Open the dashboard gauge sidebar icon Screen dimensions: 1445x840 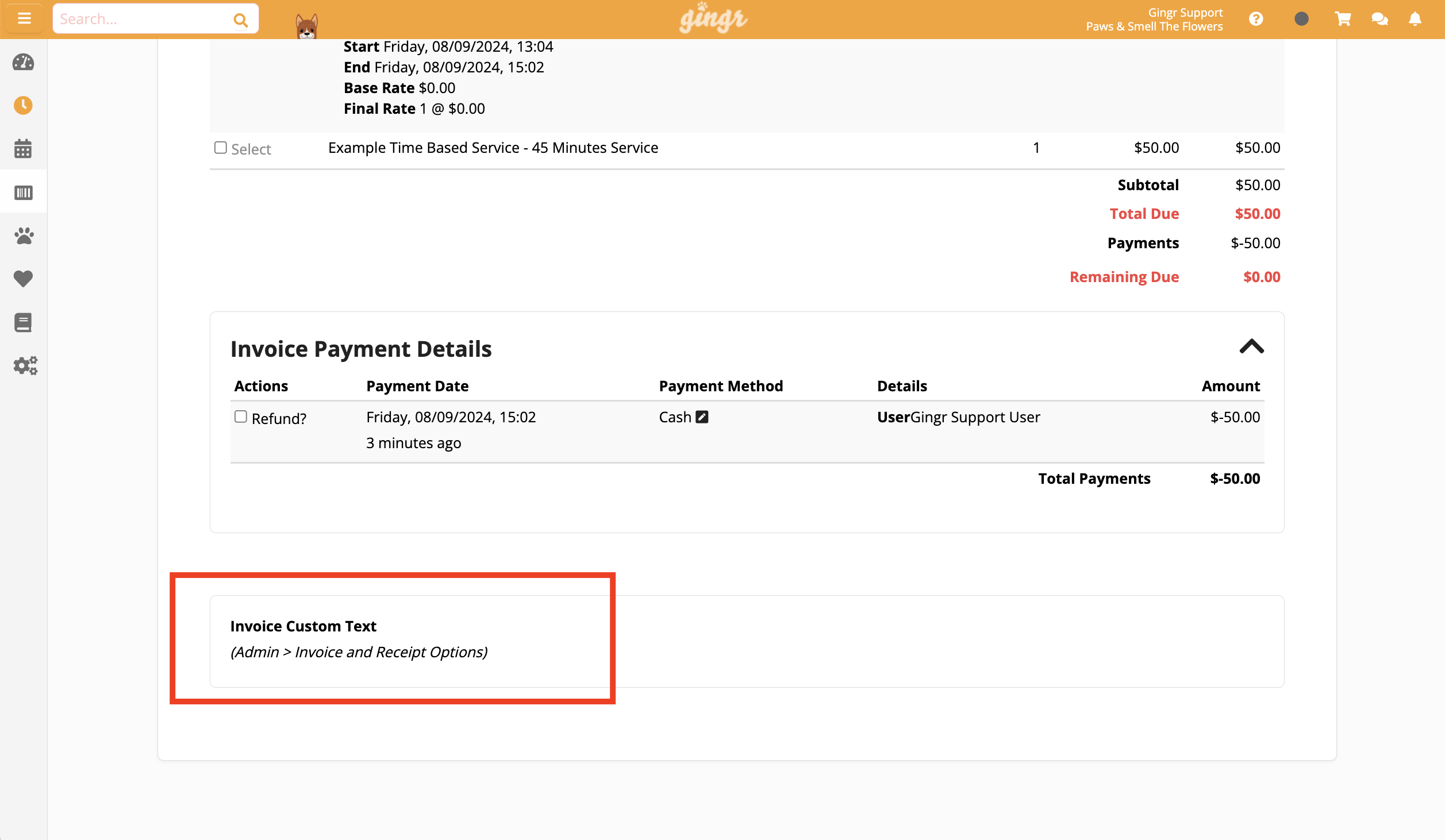pos(23,62)
